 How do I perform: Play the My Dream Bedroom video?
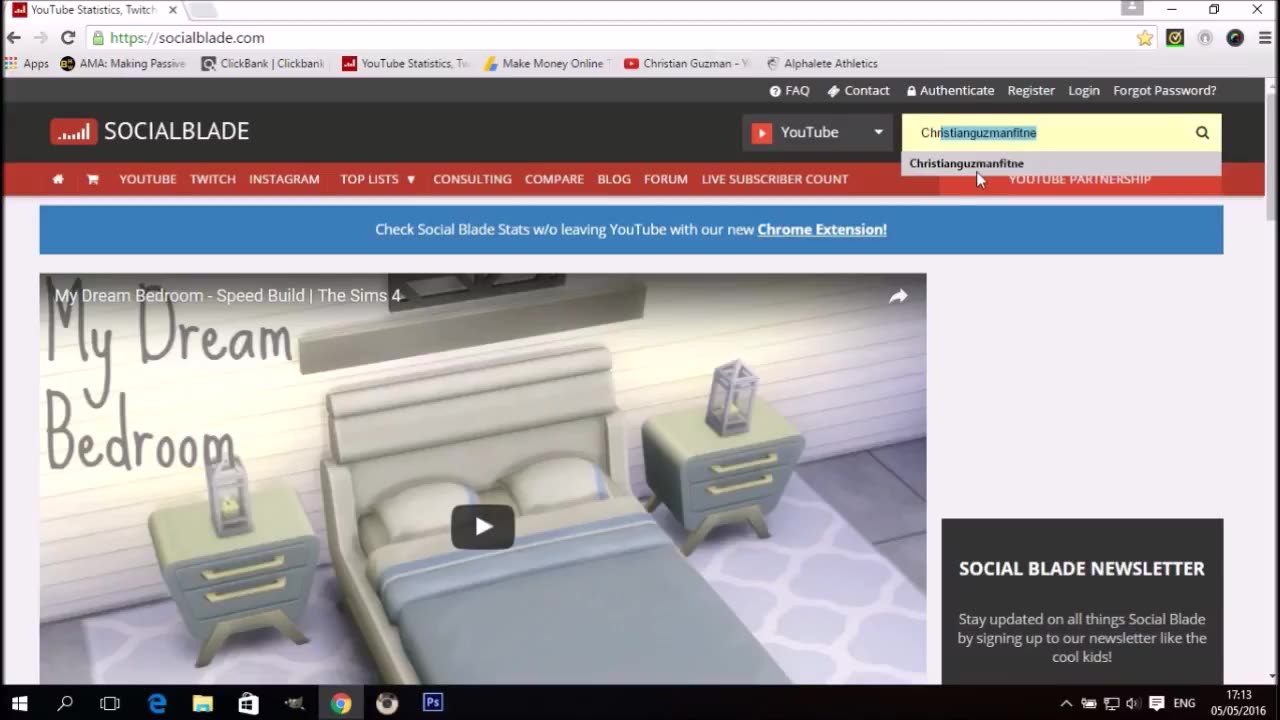pyautogui.click(x=483, y=527)
